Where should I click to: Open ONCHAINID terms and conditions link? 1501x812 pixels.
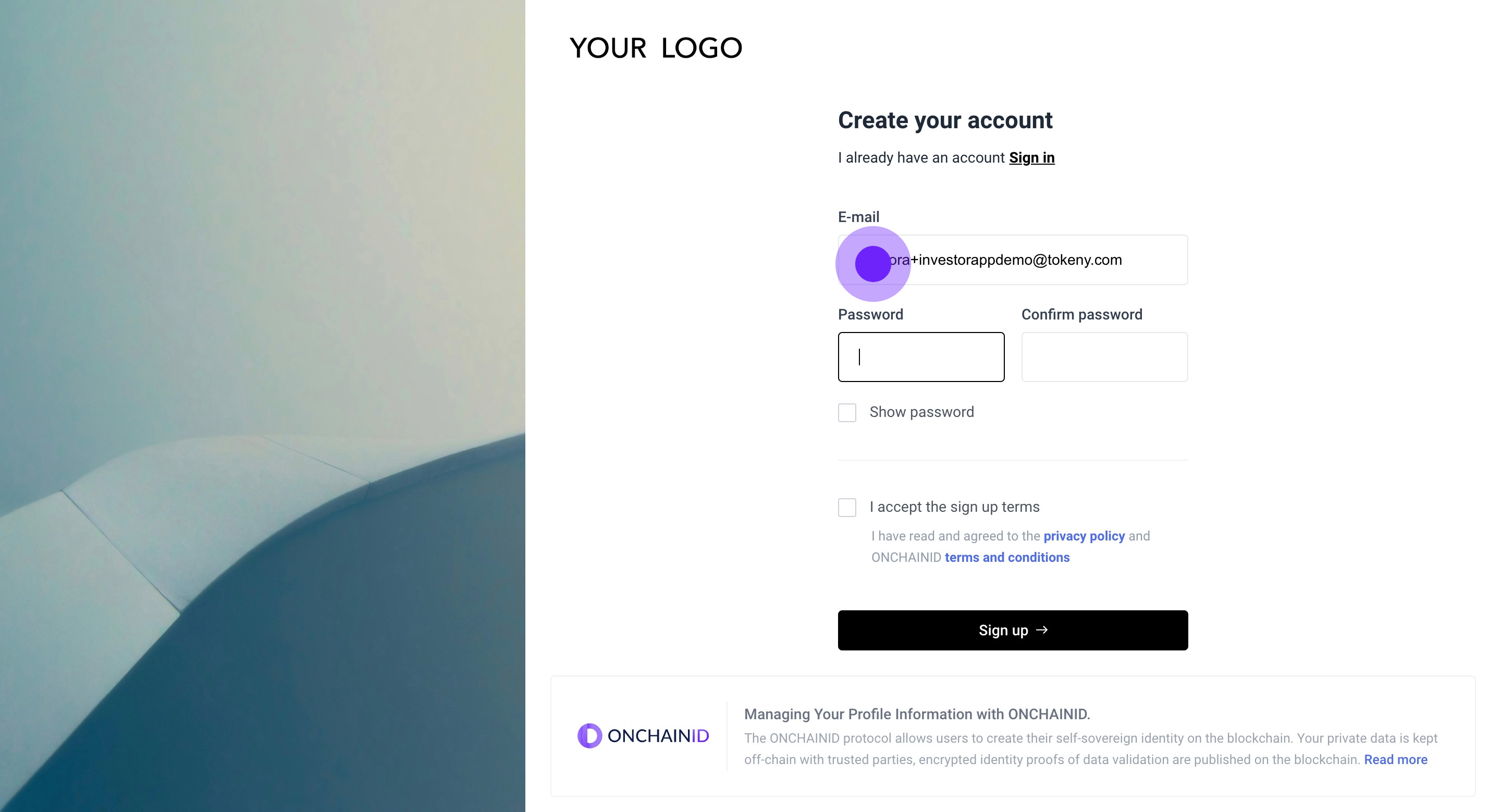click(x=1007, y=558)
